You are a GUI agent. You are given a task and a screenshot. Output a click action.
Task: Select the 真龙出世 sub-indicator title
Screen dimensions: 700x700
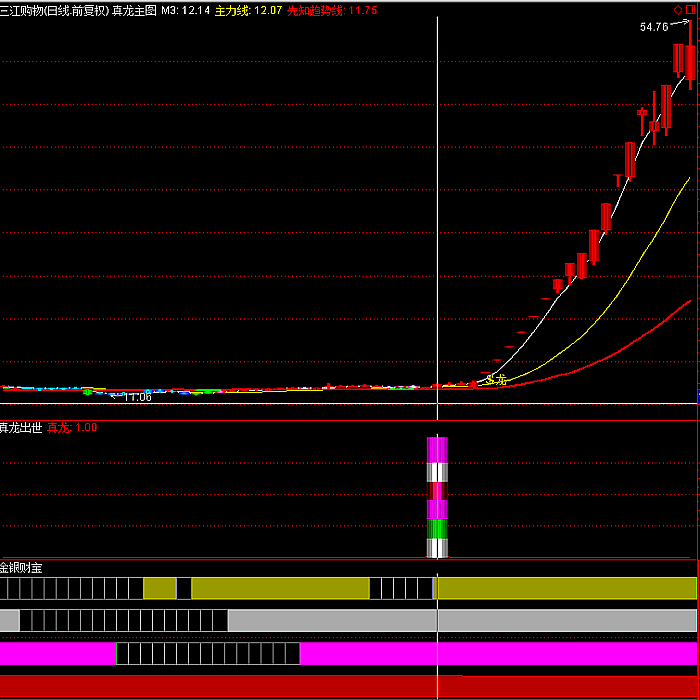coord(21,427)
